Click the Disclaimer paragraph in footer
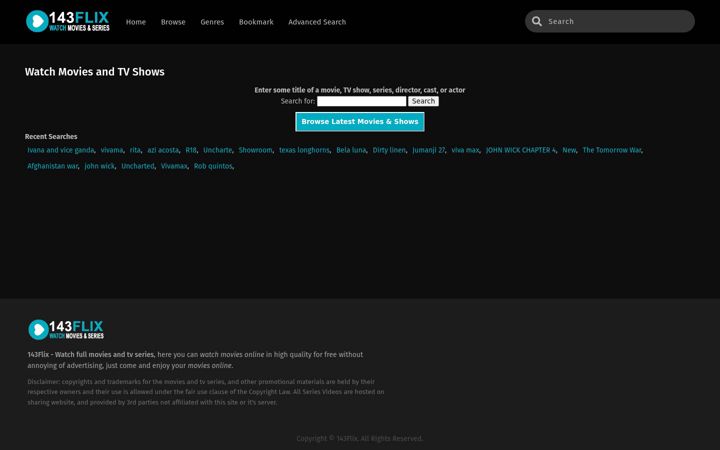Image resolution: width=720 pixels, height=450 pixels. tap(206, 392)
